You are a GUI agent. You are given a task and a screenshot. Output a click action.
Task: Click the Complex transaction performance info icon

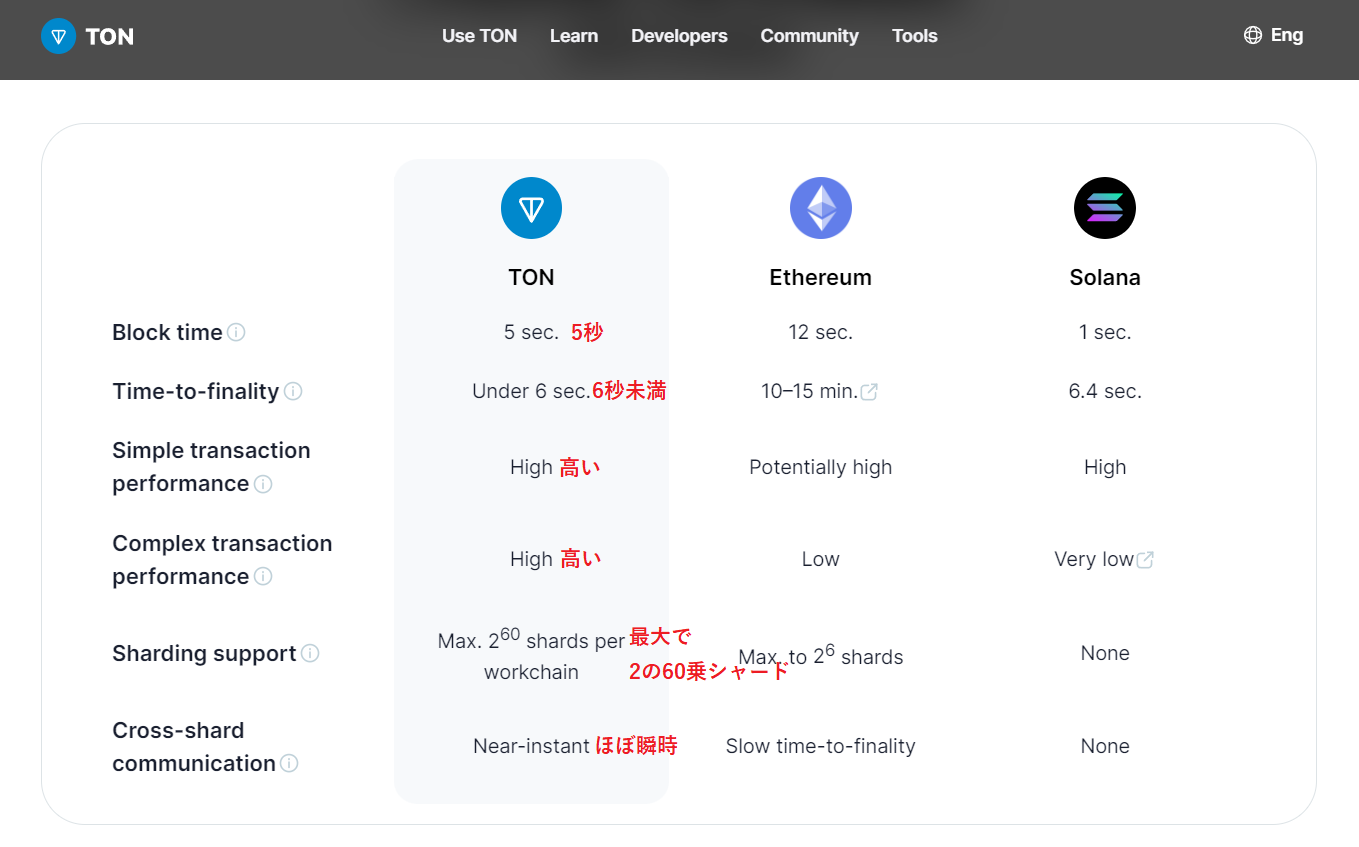[x=262, y=578]
